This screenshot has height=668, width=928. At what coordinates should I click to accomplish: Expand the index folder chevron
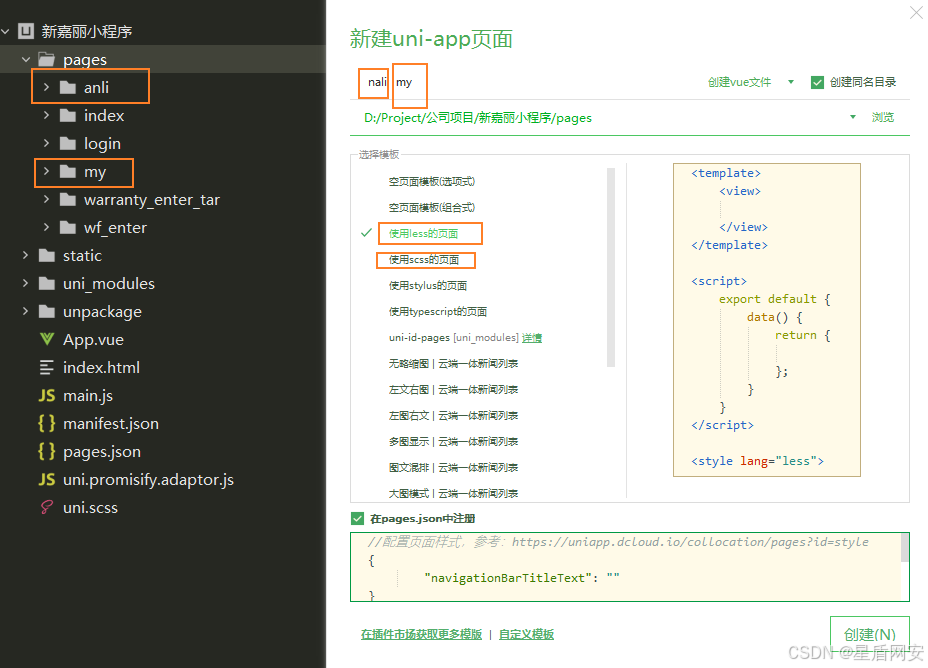point(46,115)
